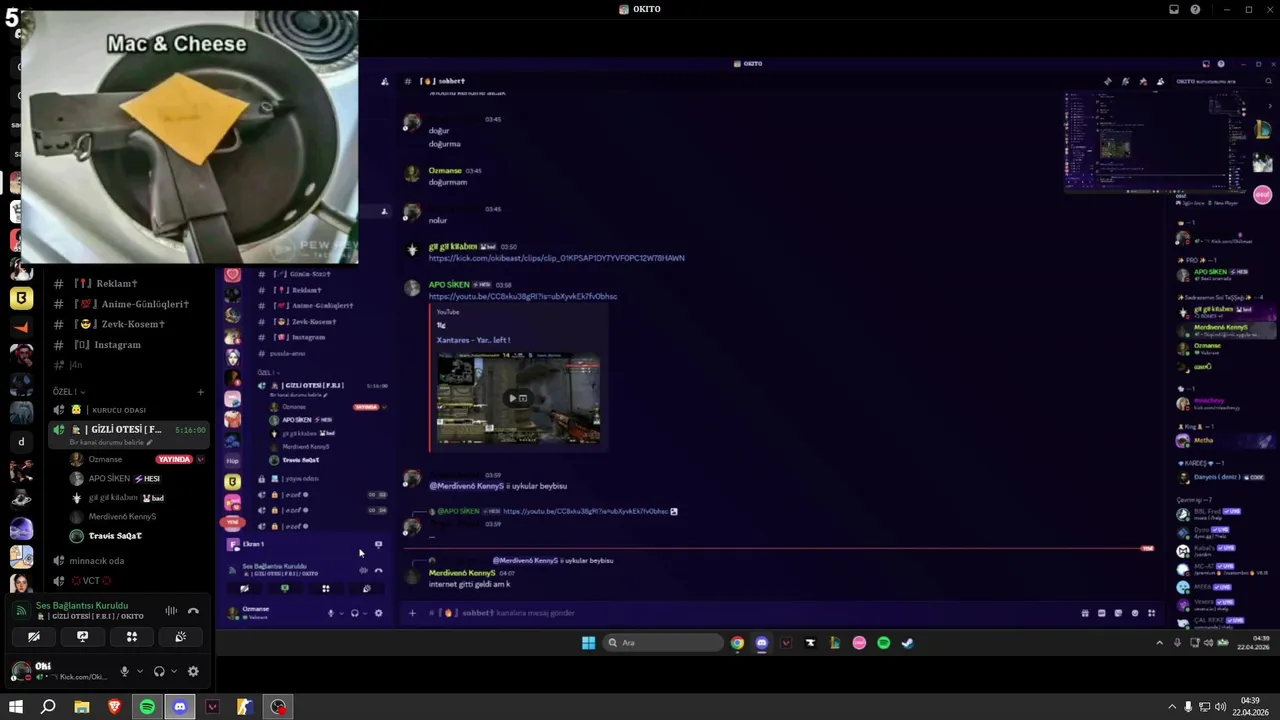Open user settings gear in Oki's panel
This screenshot has height=720, width=1280.
(193, 672)
